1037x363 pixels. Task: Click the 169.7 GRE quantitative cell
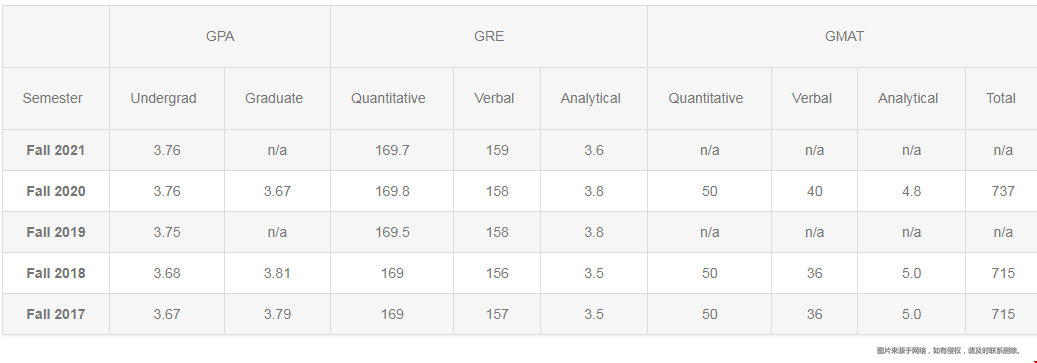click(x=392, y=150)
